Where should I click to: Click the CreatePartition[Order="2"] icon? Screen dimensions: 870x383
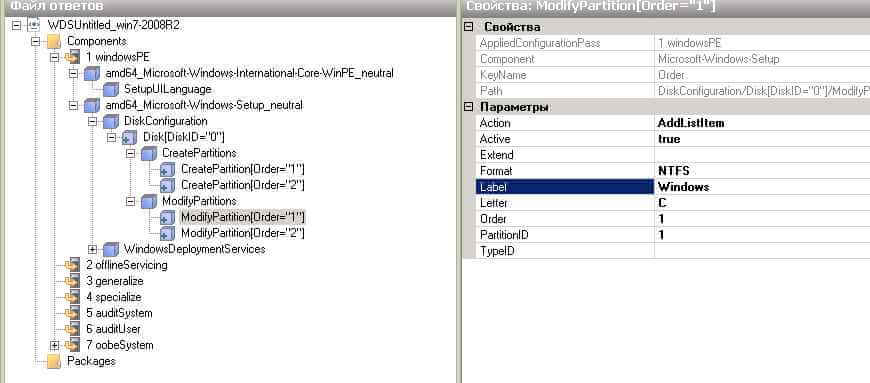pyautogui.click(x=167, y=185)
